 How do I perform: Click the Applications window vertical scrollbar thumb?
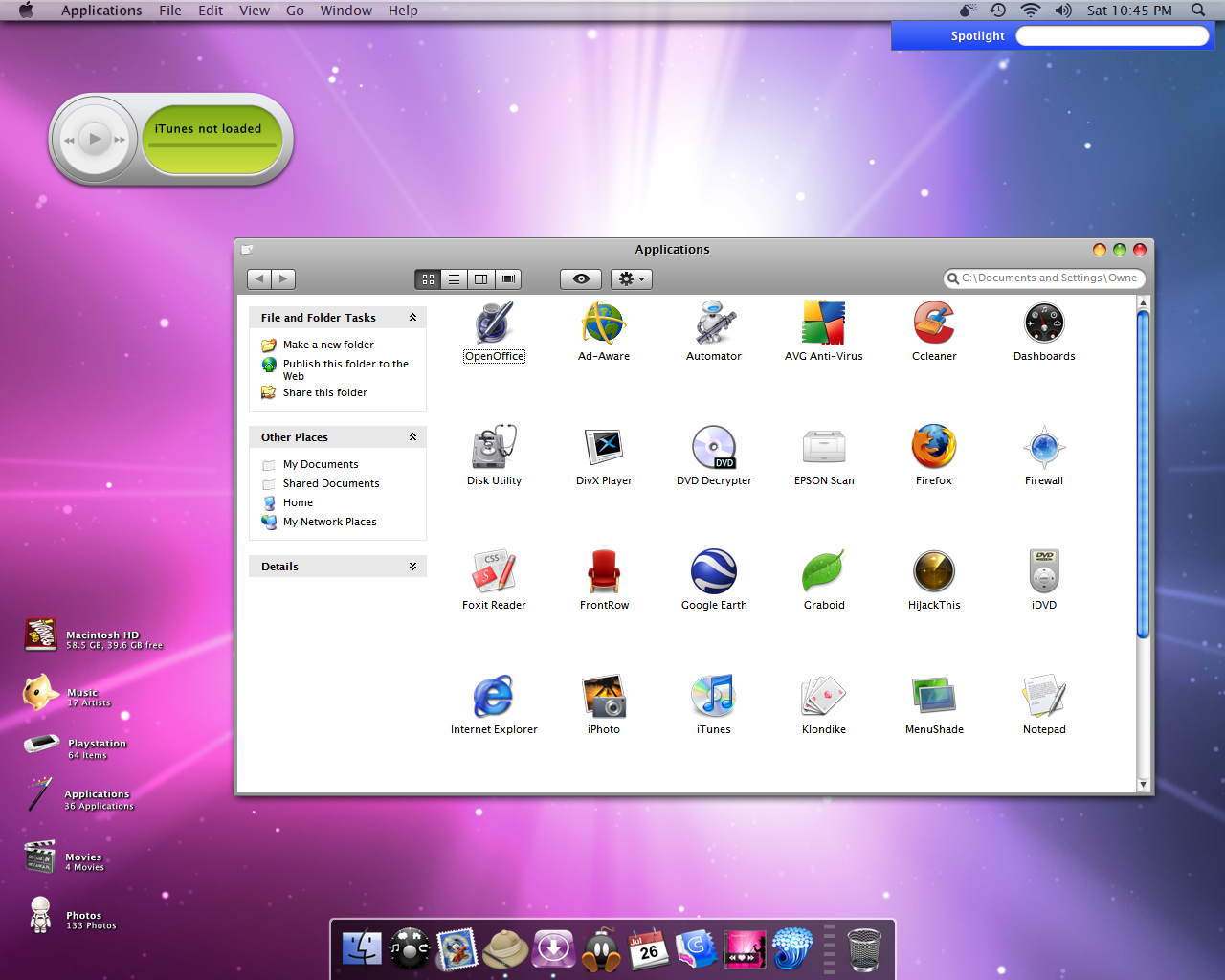1143,474
